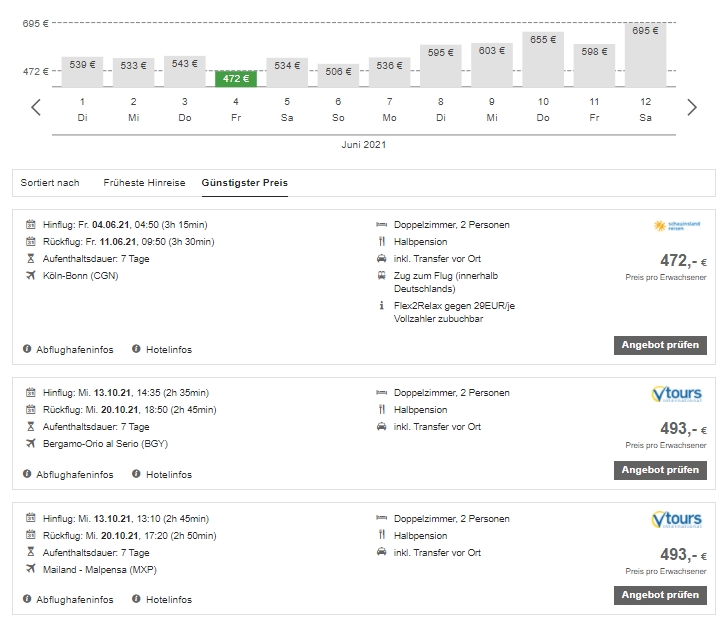Expand Abflughafeninfos in Mailand Malpensa offer
725x621 pixels.
74,599
